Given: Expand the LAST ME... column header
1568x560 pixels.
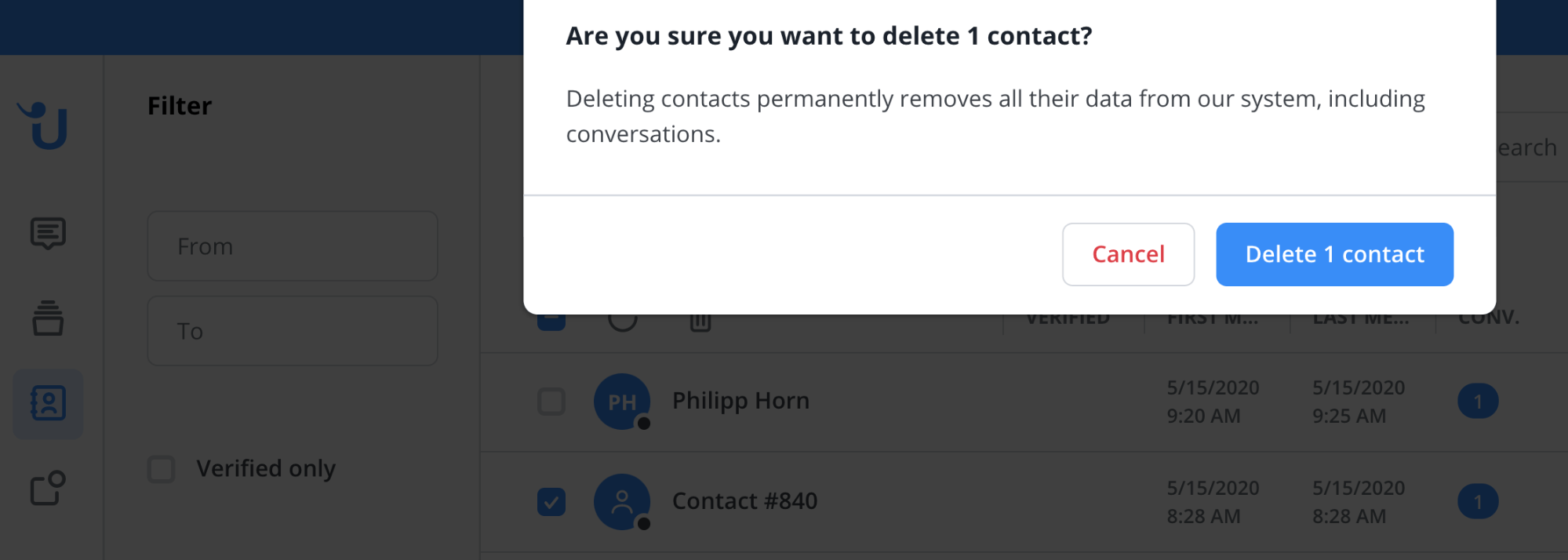Looking at the screenshot, I should click(x=1359, y=317).
